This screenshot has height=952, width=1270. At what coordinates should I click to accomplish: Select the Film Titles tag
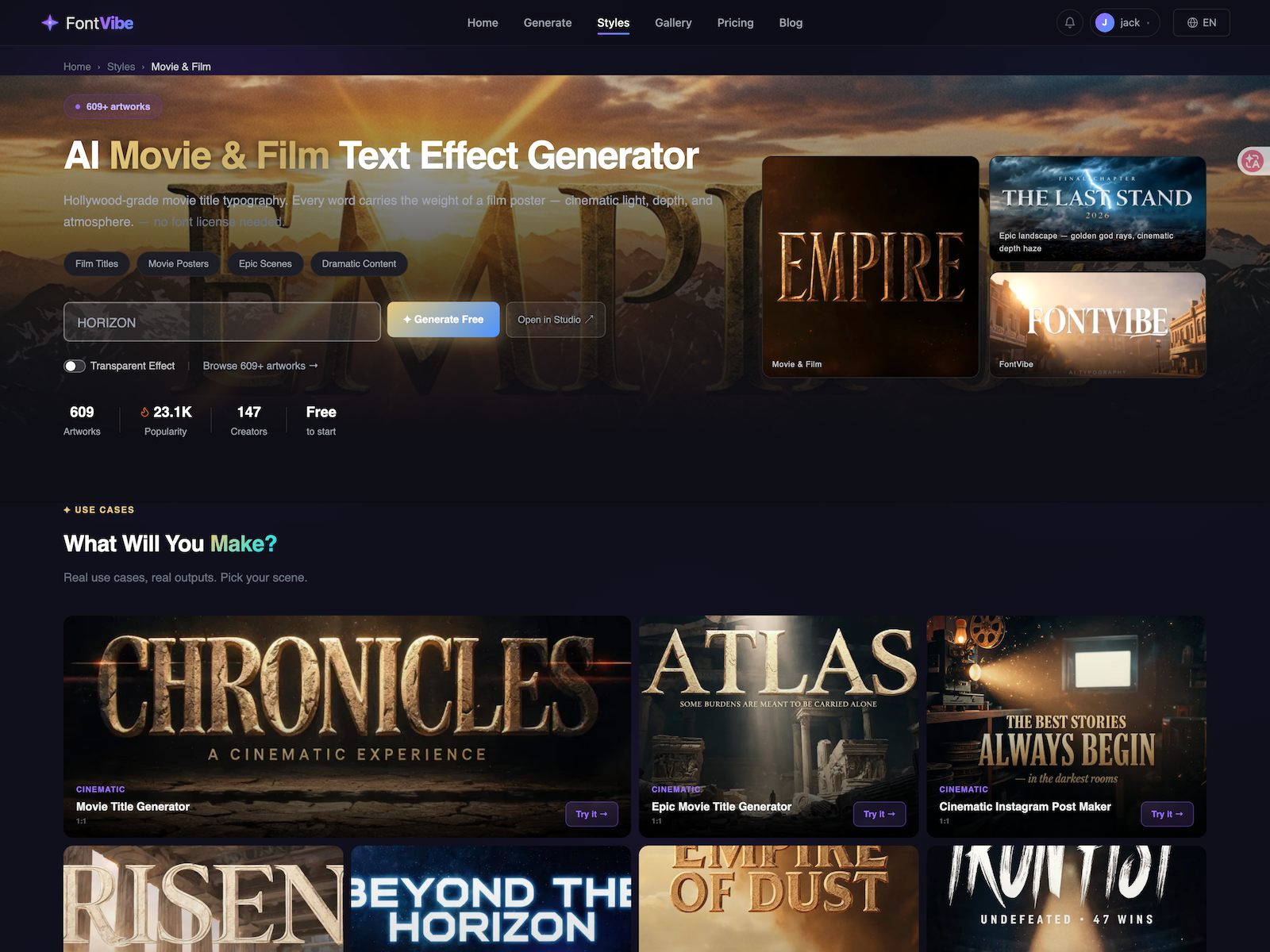(97, 263)
